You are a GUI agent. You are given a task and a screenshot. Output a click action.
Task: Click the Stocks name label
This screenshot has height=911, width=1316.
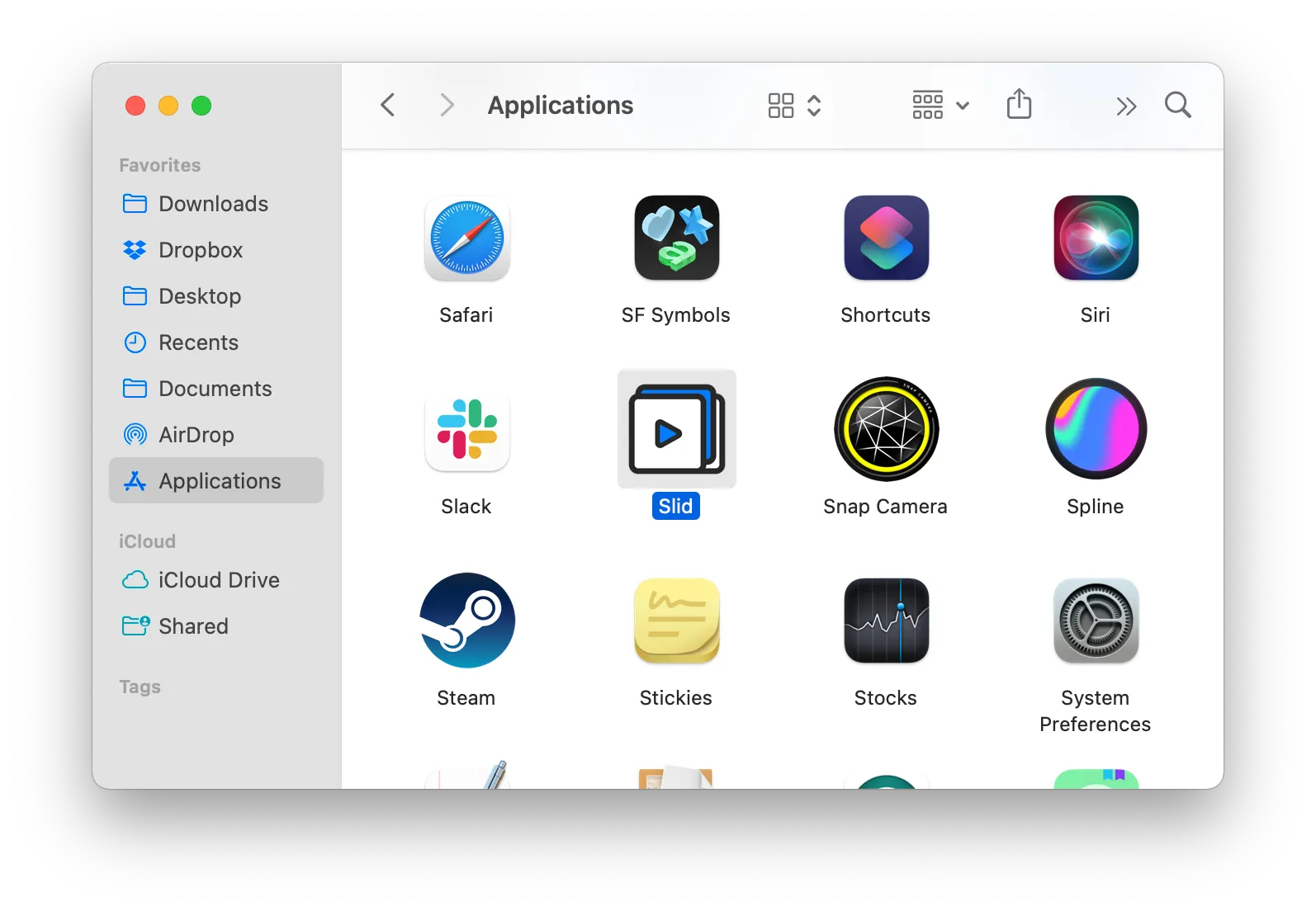pyautogui.click(x=886, y=698)
